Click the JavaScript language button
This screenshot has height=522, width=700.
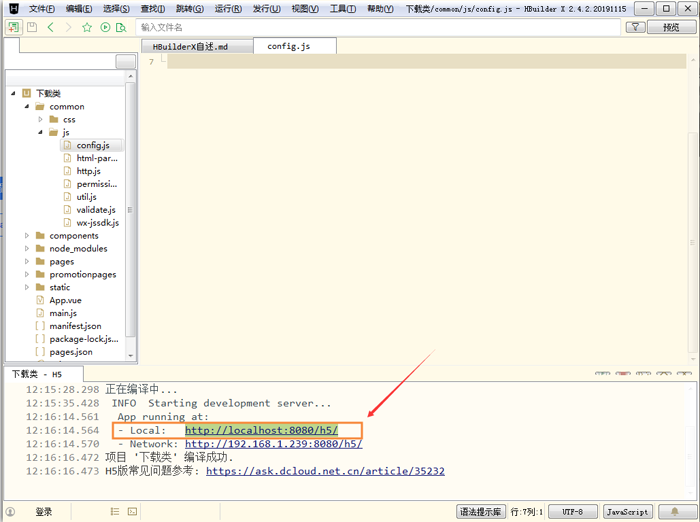(627, 512)
